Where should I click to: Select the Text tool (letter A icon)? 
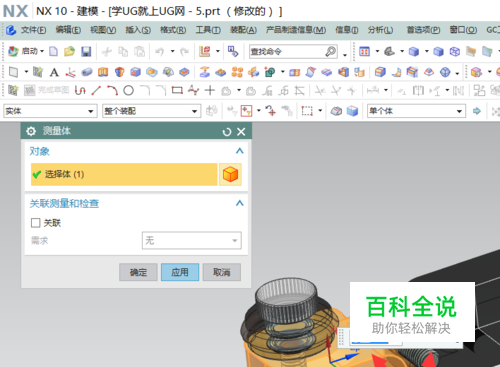click(54, 72)
